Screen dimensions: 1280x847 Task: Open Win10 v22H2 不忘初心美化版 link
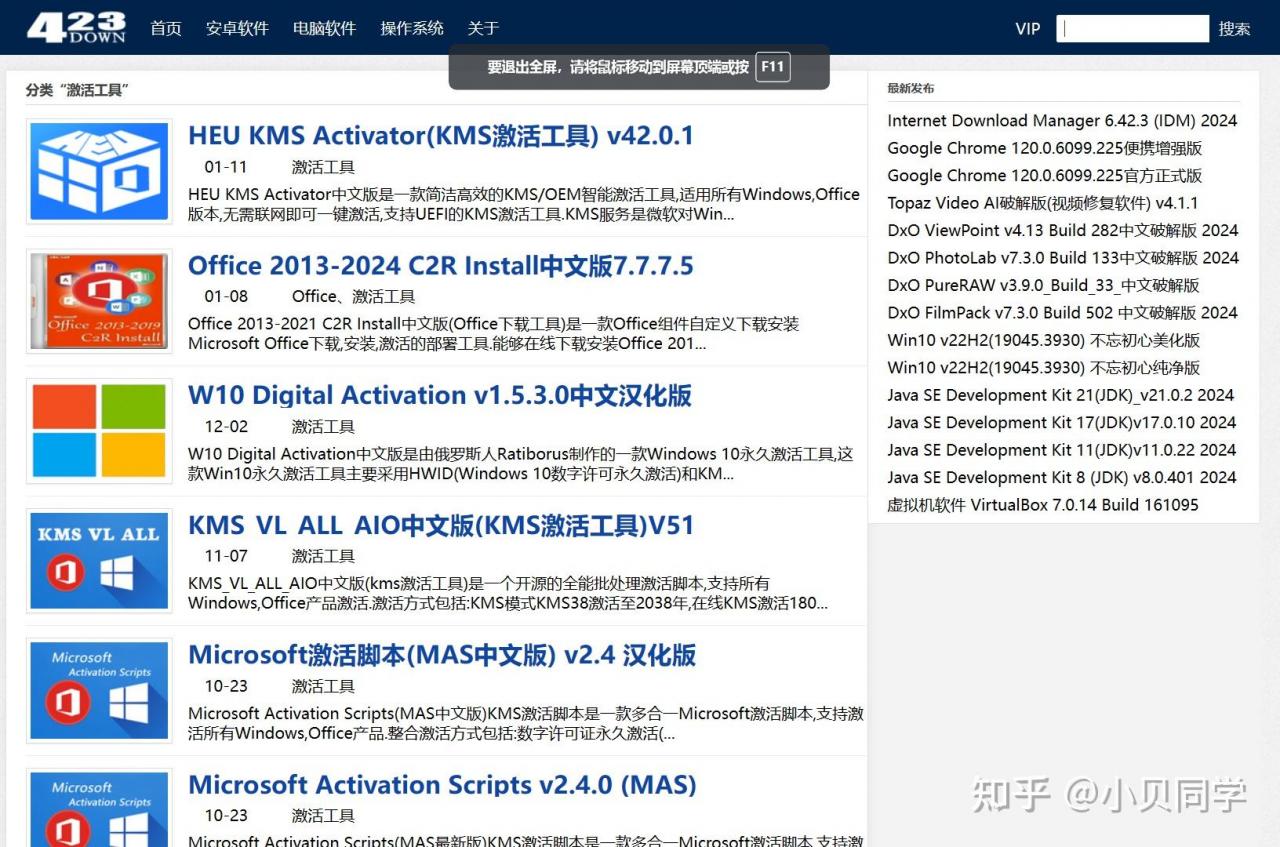1043,340
